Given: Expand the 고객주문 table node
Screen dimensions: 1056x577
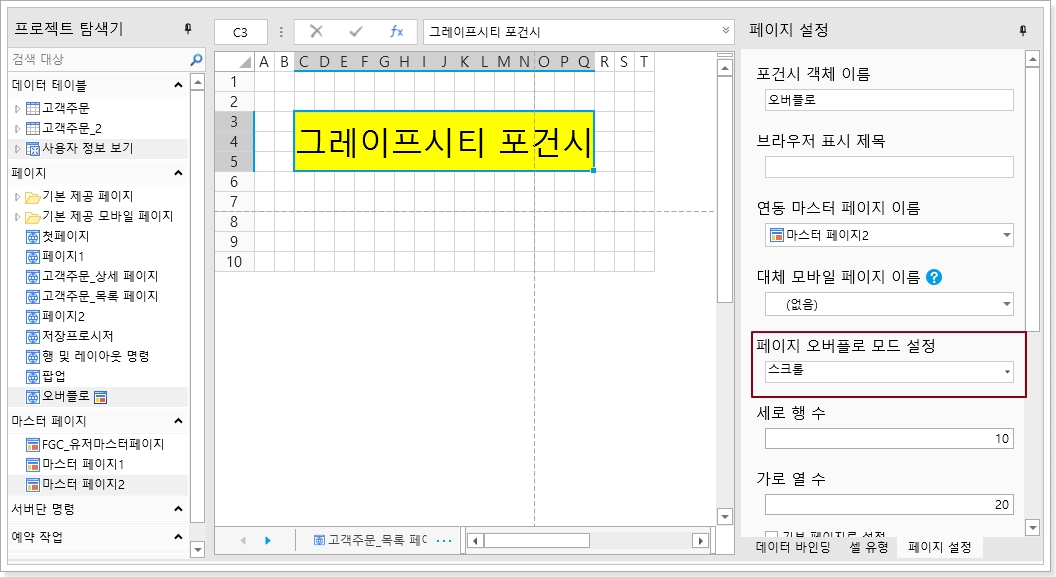Looking at the screenshot, I should click(17, 108).
